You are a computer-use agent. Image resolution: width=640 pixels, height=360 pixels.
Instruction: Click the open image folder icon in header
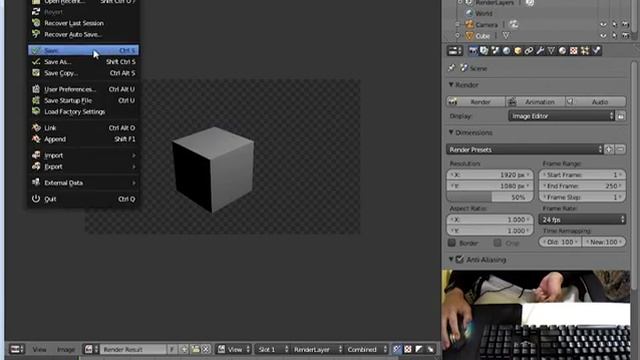pos(196,349)
